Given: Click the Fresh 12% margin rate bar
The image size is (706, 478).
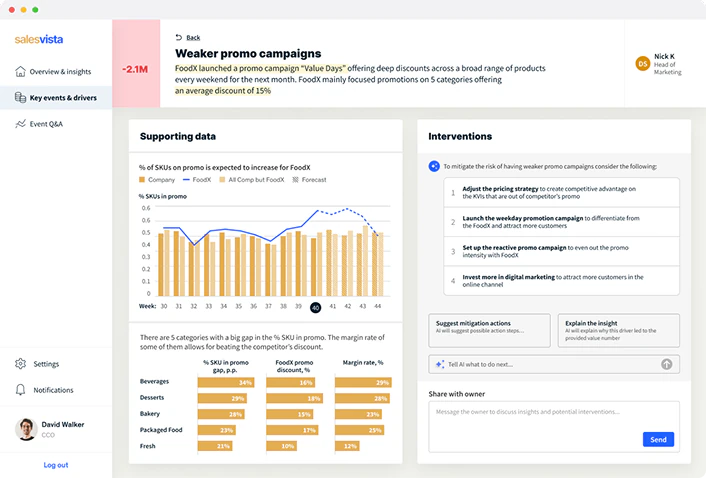Looking at the screenshot, I should (347, 446).
